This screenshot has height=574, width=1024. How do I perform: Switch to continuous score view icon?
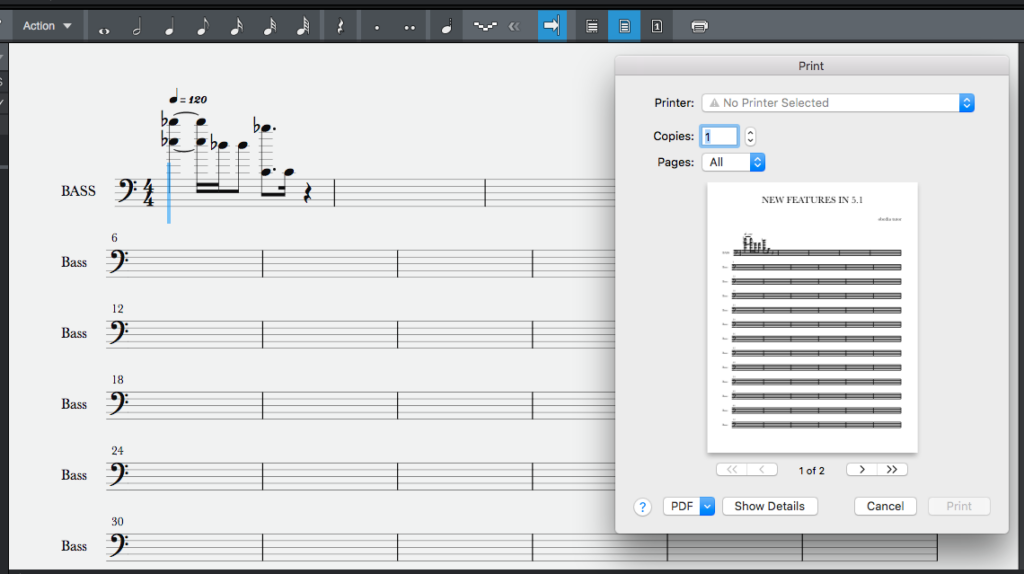click(x=592, y=26)
